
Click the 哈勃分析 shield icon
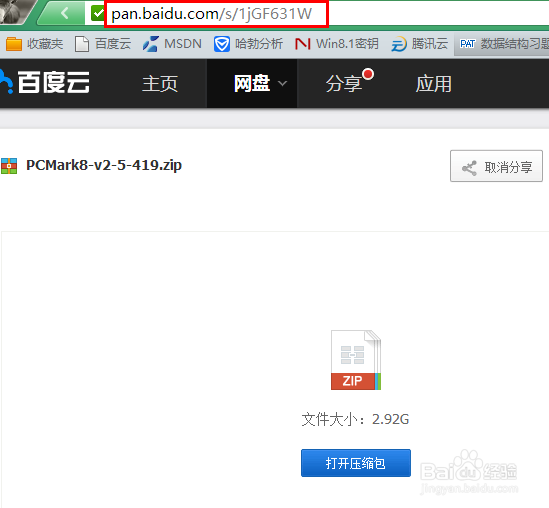tap(222, 44)
